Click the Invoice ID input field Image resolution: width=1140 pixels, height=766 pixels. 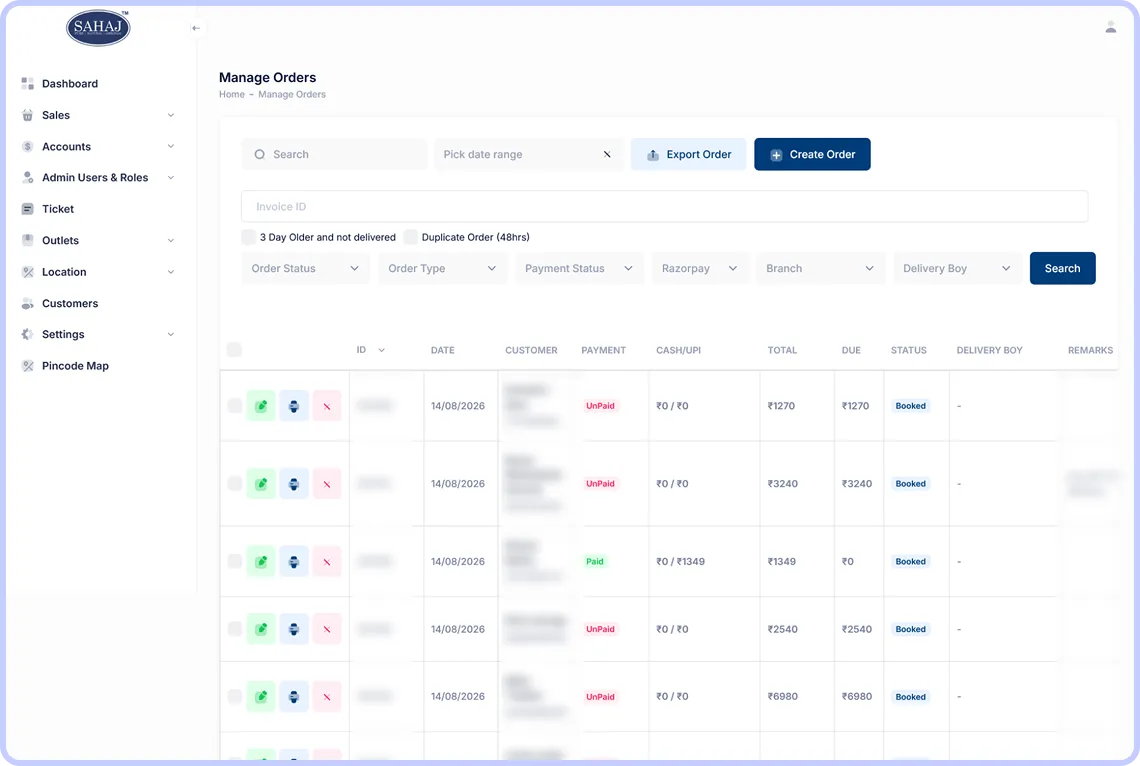tap(665, 206)
